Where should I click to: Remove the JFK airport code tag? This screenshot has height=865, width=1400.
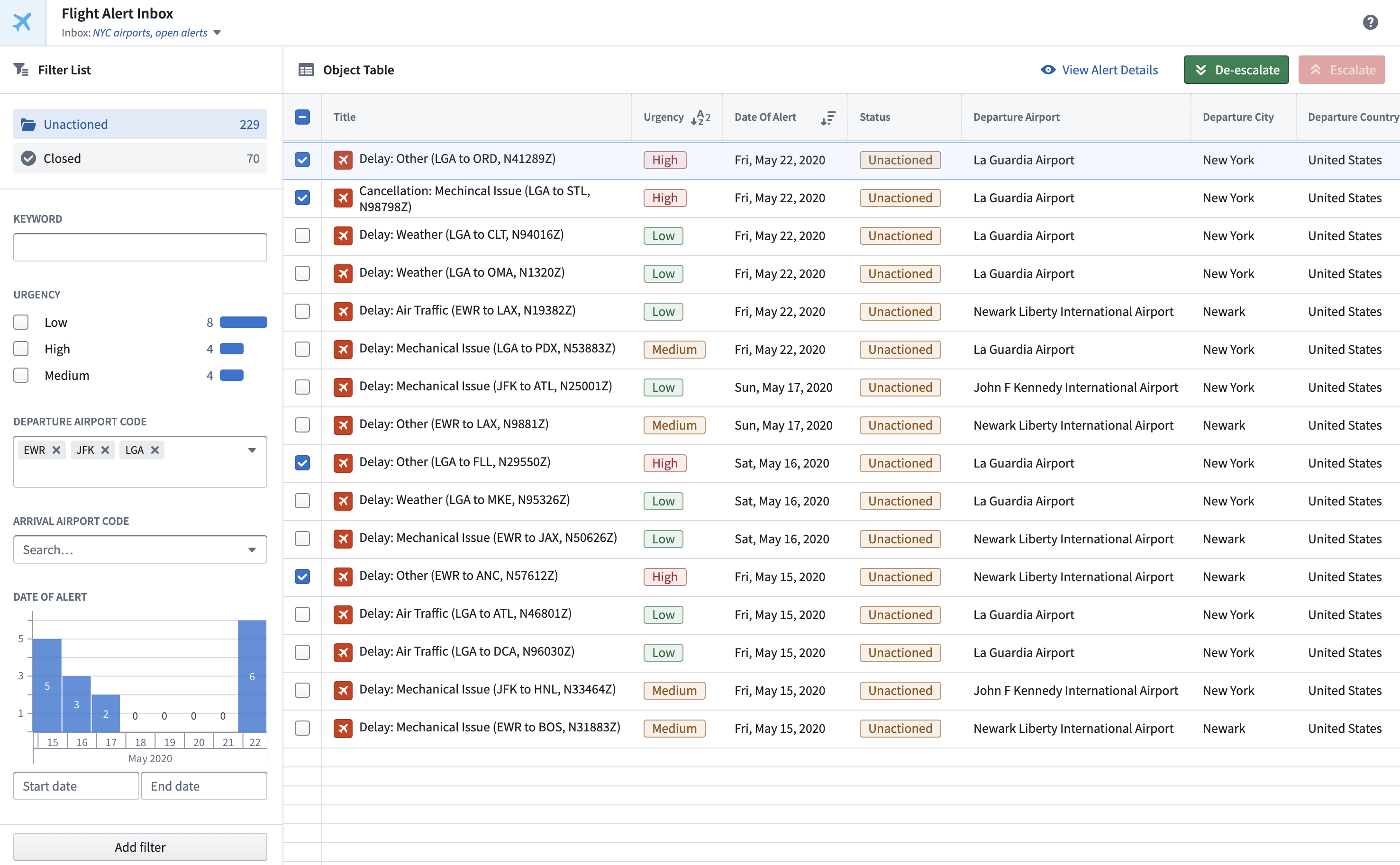point(105,450)
